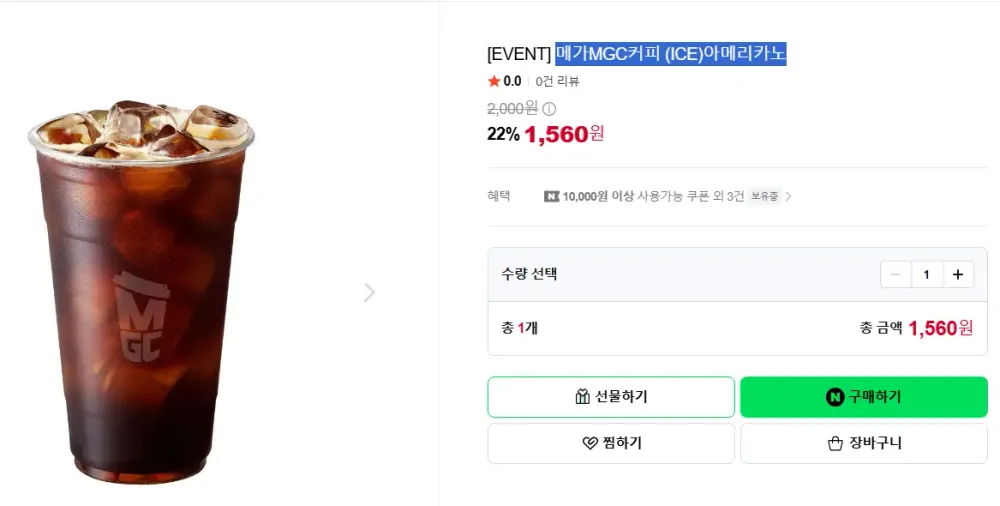The width and height of the screenshot is (1000, 506).
Task: Click the quantity number field
Action: pyautogui.click(x=927, y=274)
